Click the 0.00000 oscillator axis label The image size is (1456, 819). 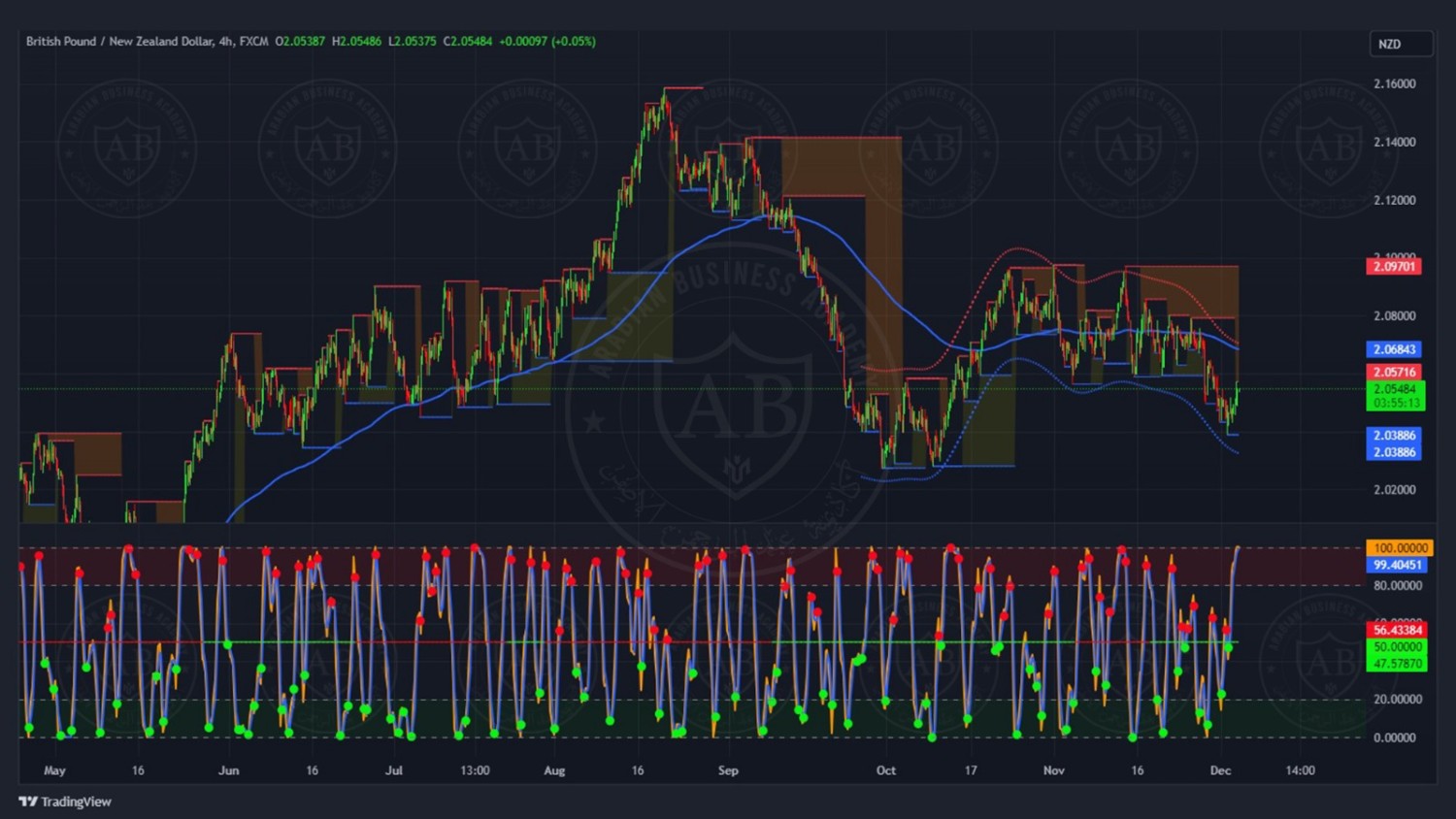[1395, 737]
